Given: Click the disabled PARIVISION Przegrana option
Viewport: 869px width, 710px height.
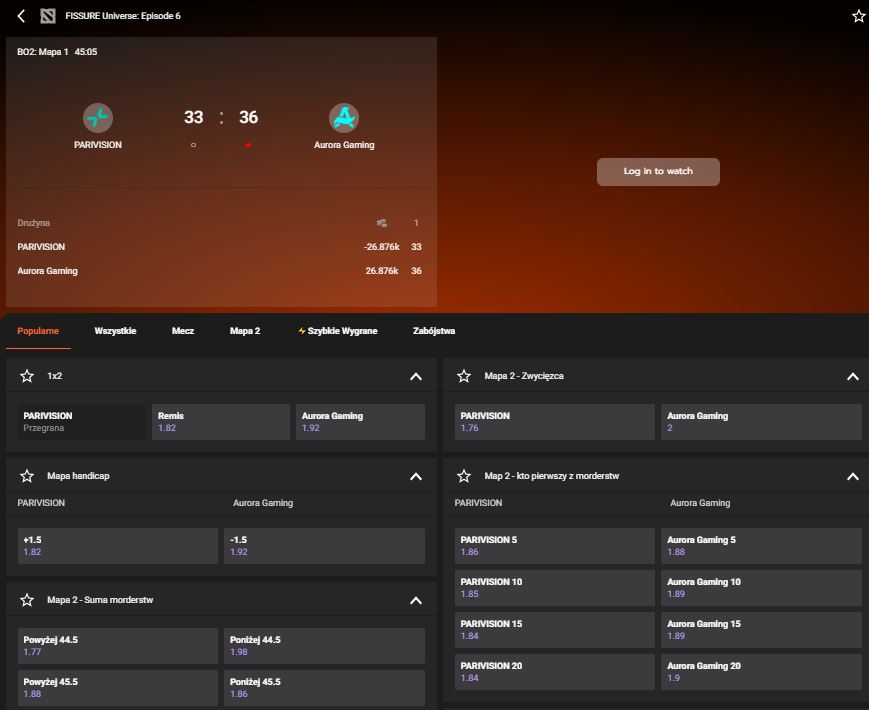Looking at the screenshot, I should 82,422.
